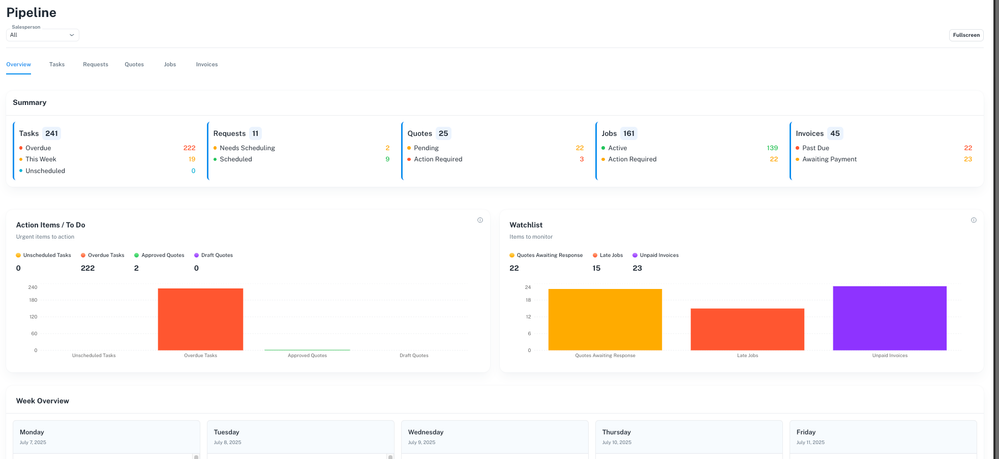The width and height of the screenshot is (999, 459).
Task: Click the Fullscreen button
Action: point(966,35)
